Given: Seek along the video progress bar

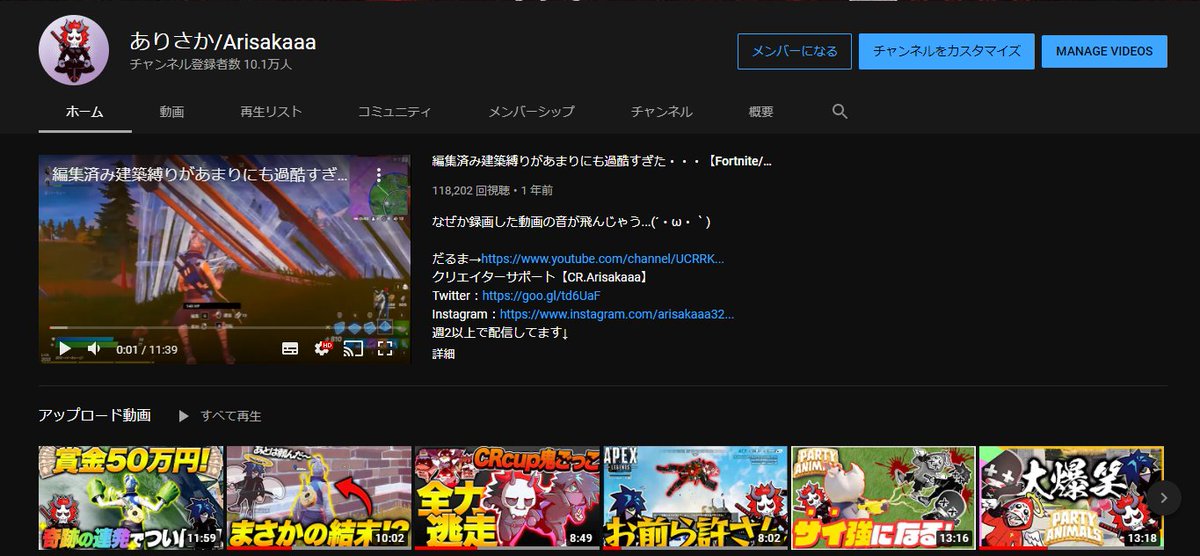Looking at the screenshot, I should (x=224, y=328).
